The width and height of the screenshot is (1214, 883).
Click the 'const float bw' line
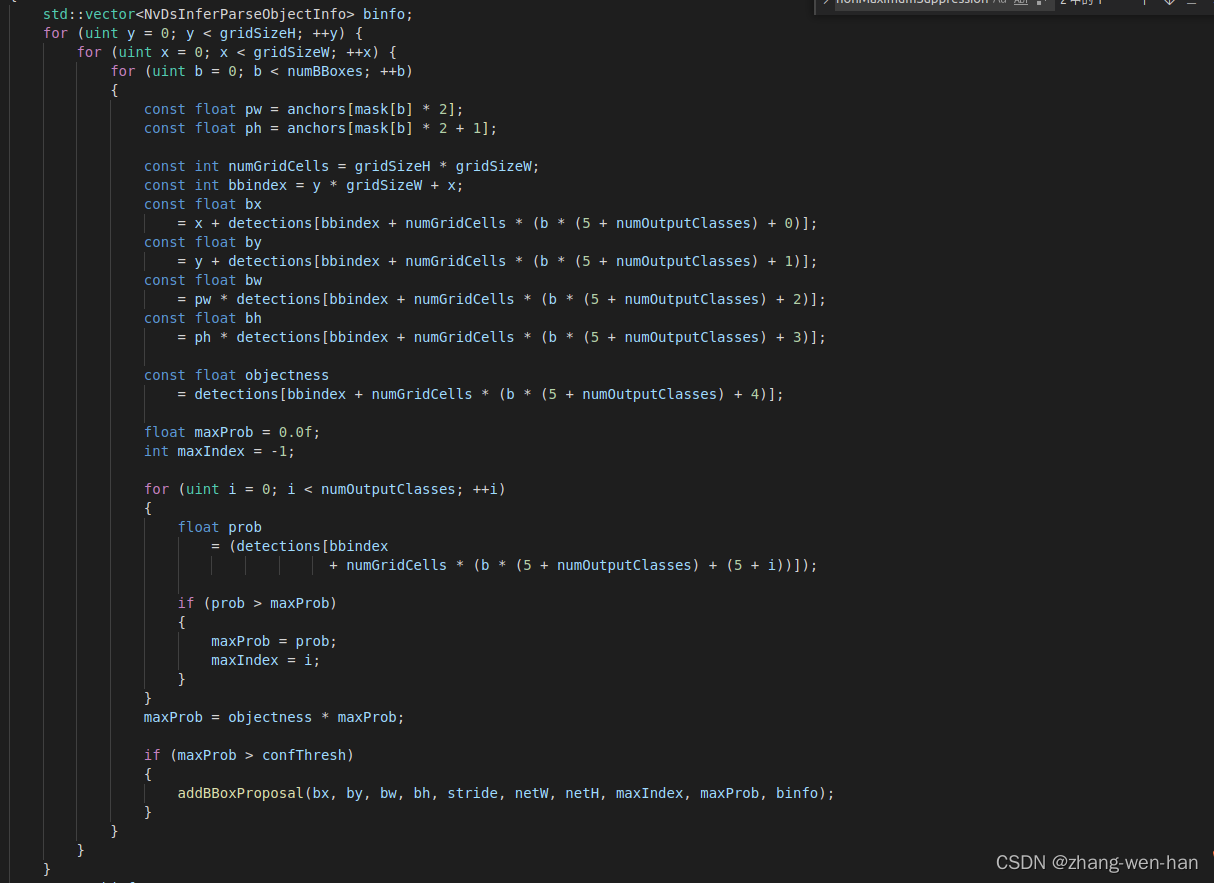click(x=203, y=280)
